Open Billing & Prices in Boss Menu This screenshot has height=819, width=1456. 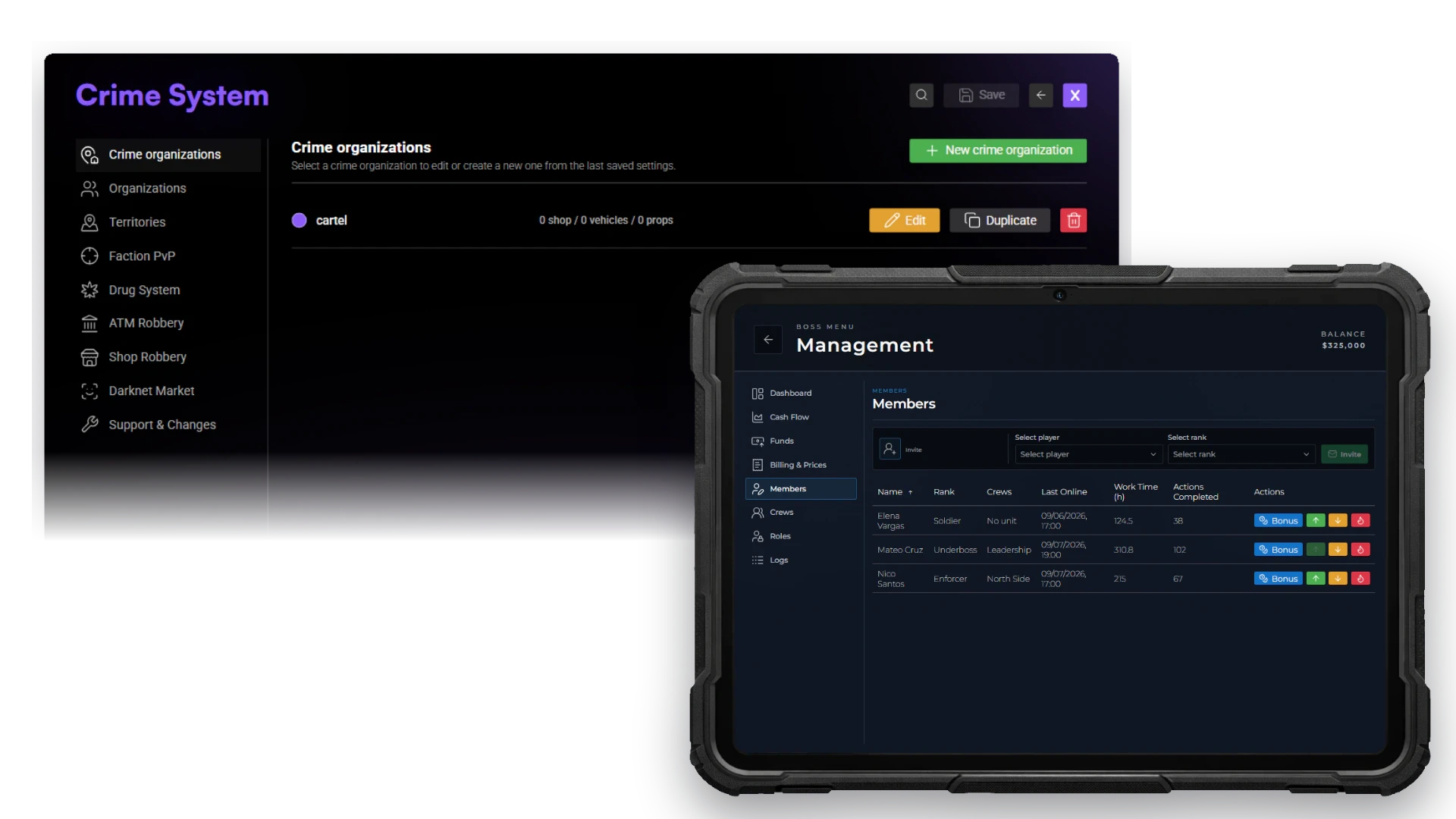pyautogui.click(x=801, y=465)
